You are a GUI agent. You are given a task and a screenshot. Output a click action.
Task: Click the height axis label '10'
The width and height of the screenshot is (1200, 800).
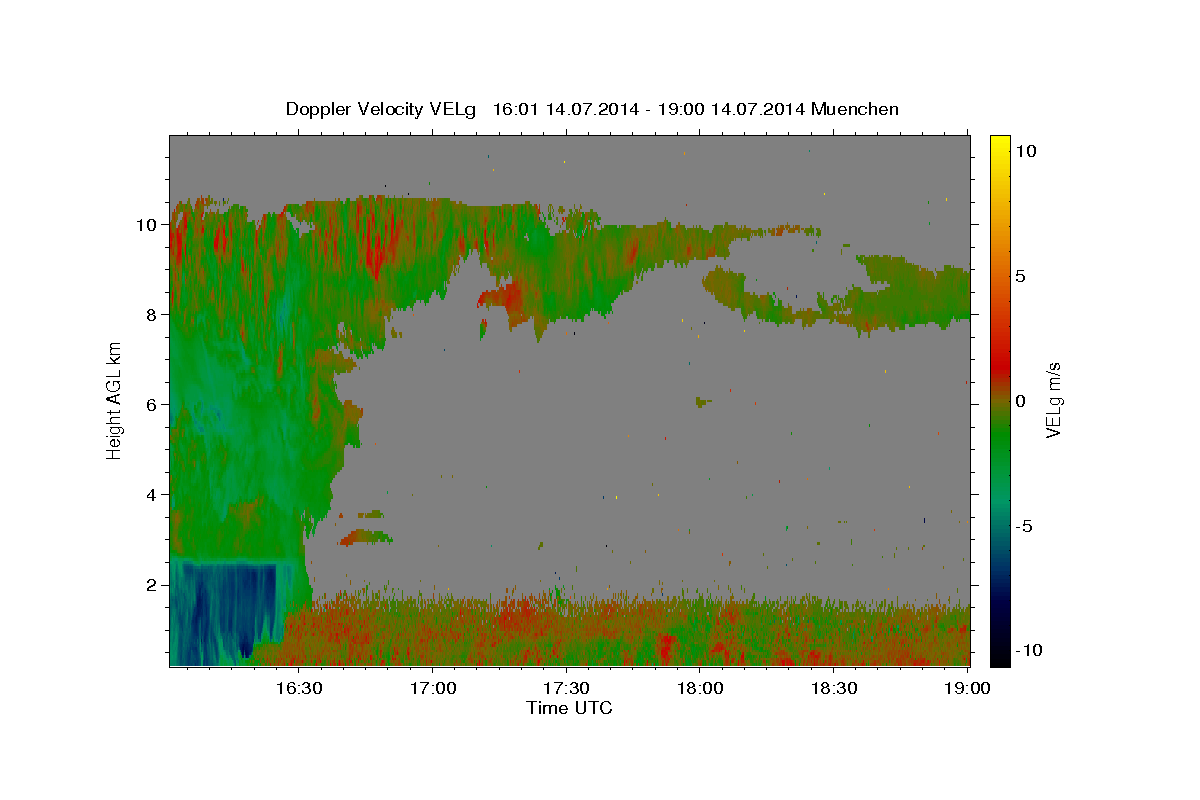click(148, 225)
